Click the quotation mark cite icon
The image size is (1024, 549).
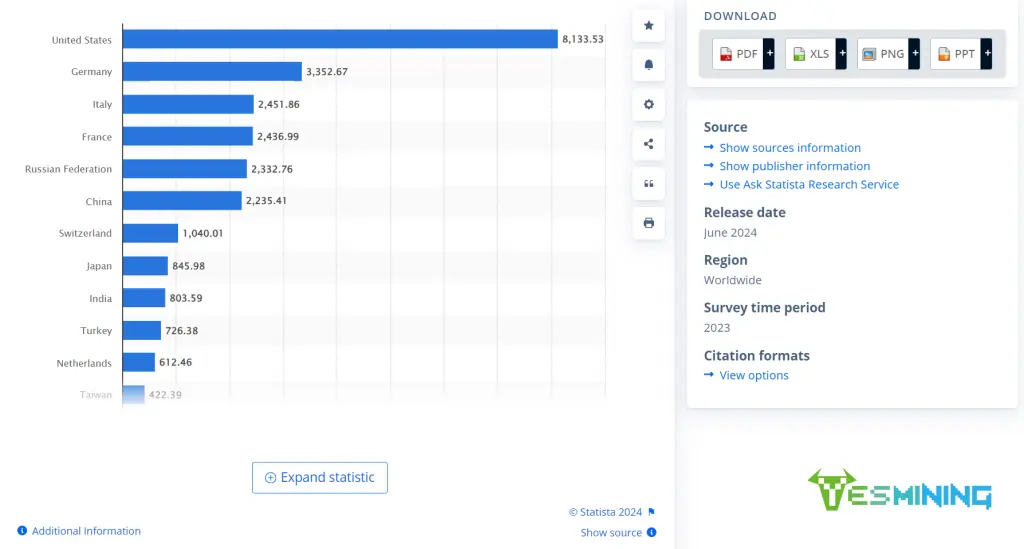[x=648, y=183]
